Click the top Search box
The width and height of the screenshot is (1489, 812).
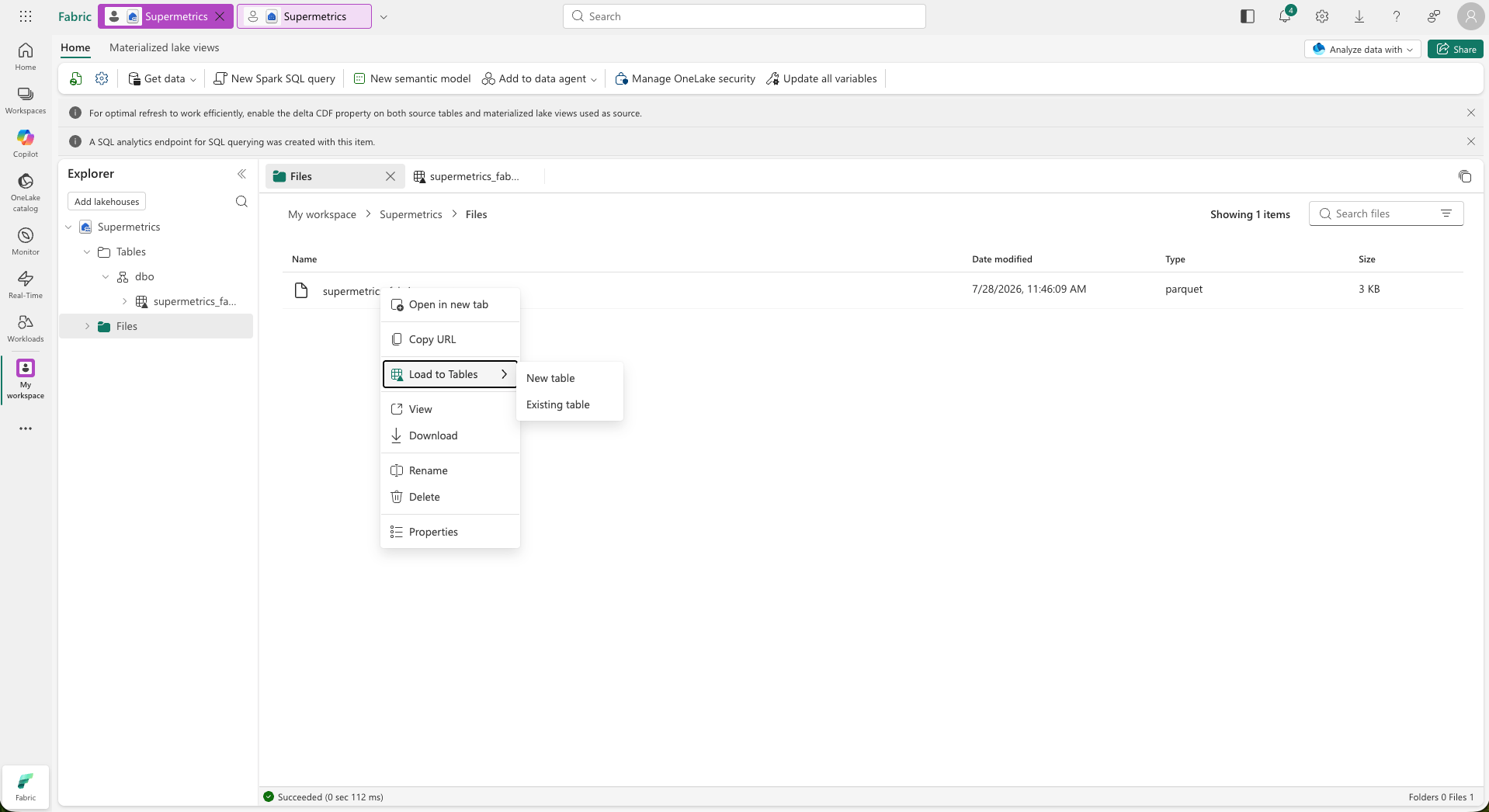(x=744, y=16)
